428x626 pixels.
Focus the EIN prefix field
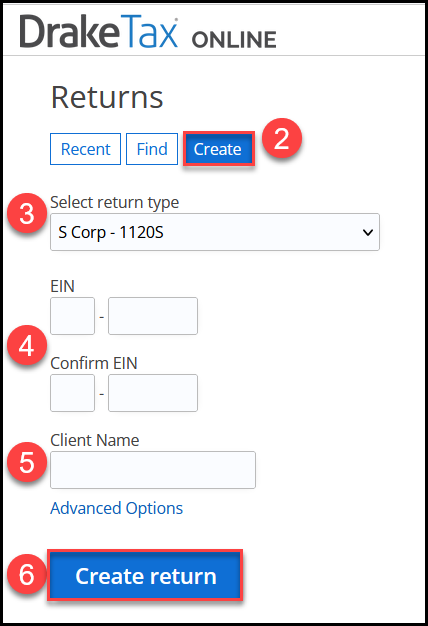coord(72,316)
